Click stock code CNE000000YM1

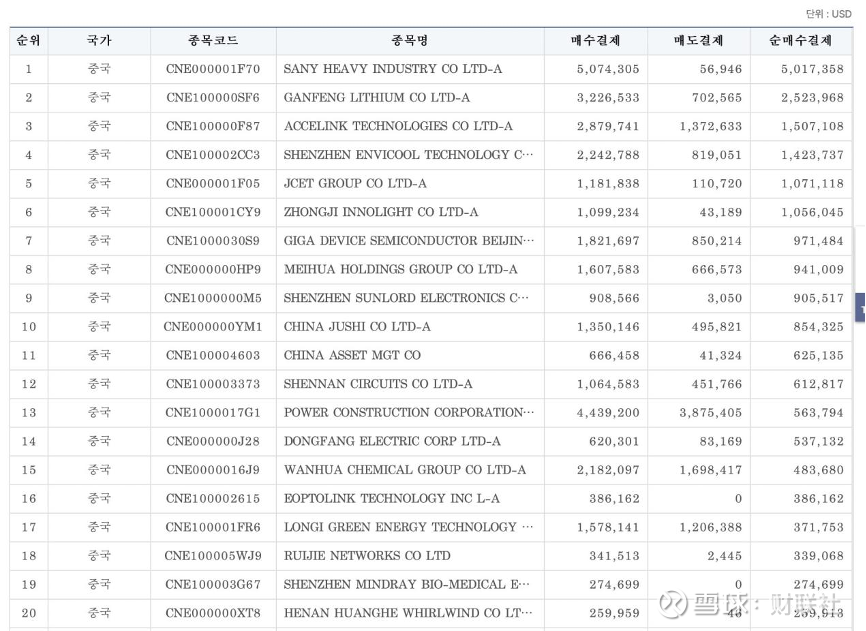point(213,327)
